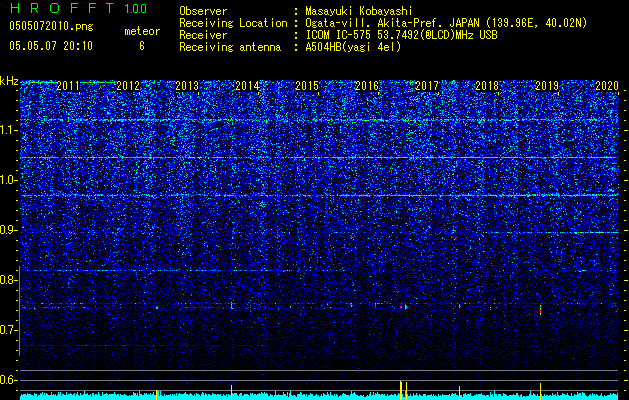Click the 2017 time axis label

(427, 85)
